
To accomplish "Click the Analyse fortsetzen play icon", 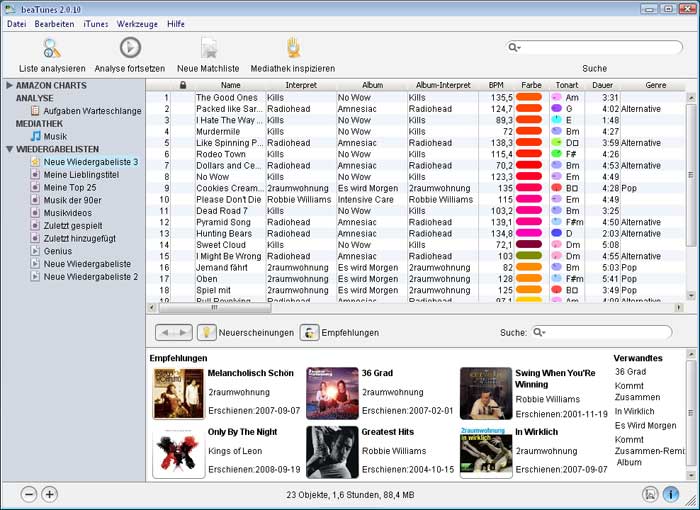I will coord(130,47).
